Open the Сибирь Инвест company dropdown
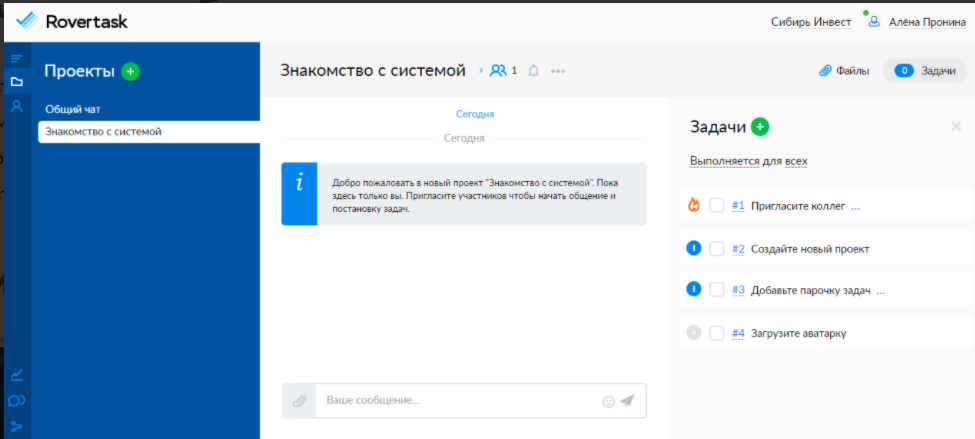The image size is (975, 439). 811,22
